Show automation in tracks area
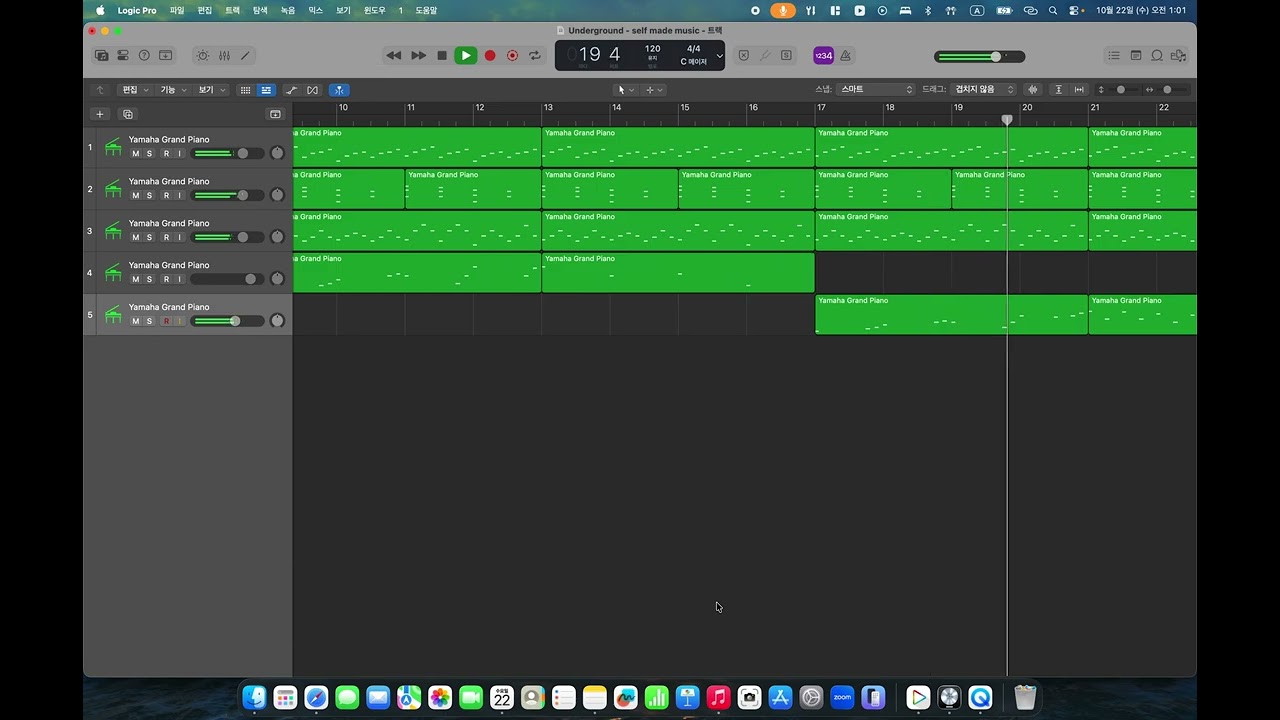1280x720 pixels. [x=292, y=90]
